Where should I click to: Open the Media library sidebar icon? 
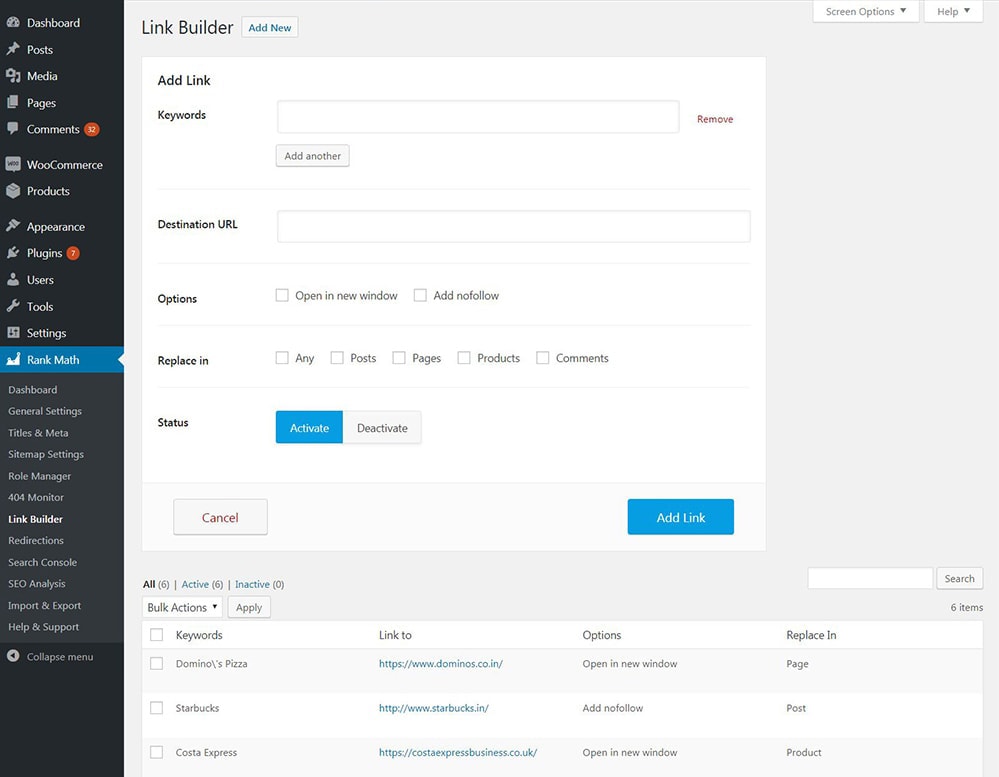(x=12, y=76)
